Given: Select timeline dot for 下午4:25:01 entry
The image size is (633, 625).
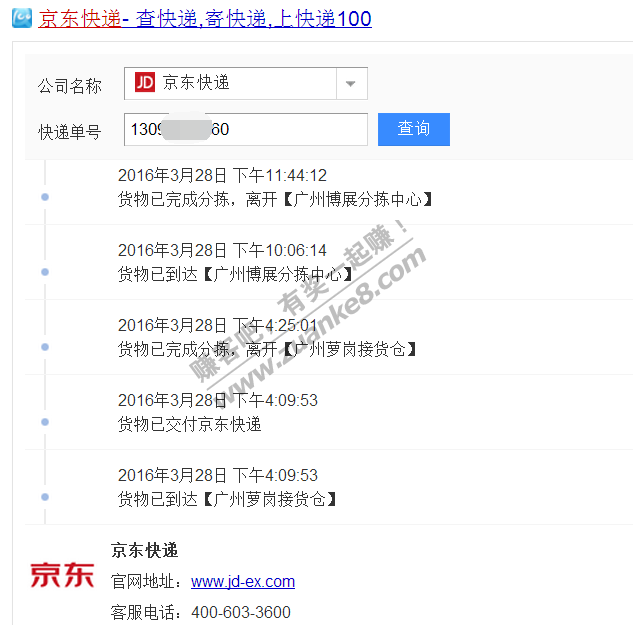Looking at the screenshot, I should coord(45,347).
